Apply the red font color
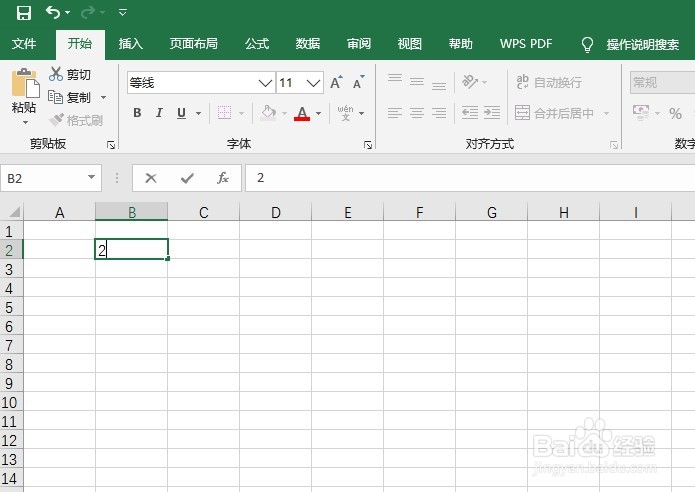 [302, 113]
